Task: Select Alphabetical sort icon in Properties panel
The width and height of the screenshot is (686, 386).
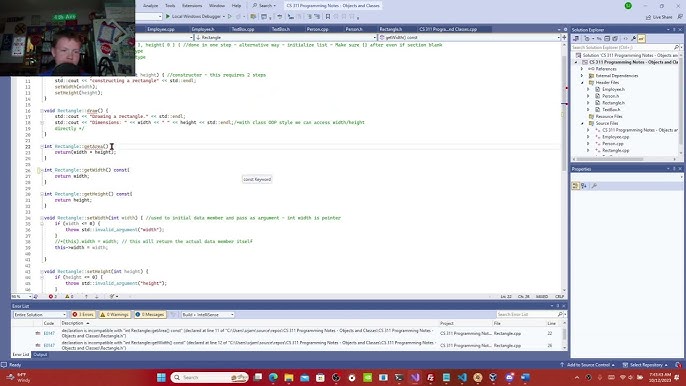Action: coord(584,186)
